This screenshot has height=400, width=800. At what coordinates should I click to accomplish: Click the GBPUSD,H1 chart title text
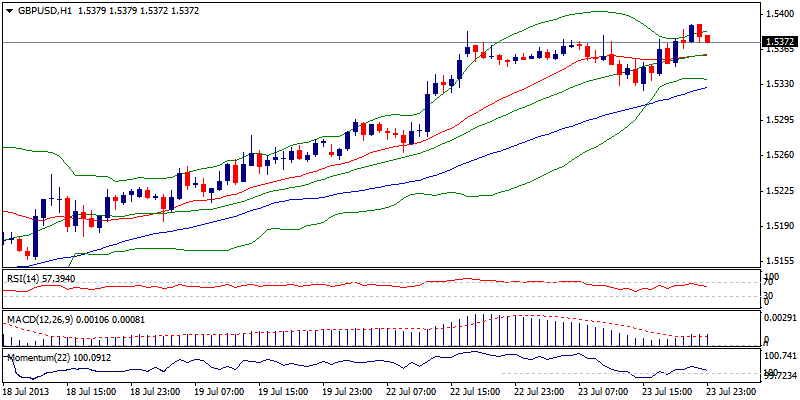(x=42, y=10)
